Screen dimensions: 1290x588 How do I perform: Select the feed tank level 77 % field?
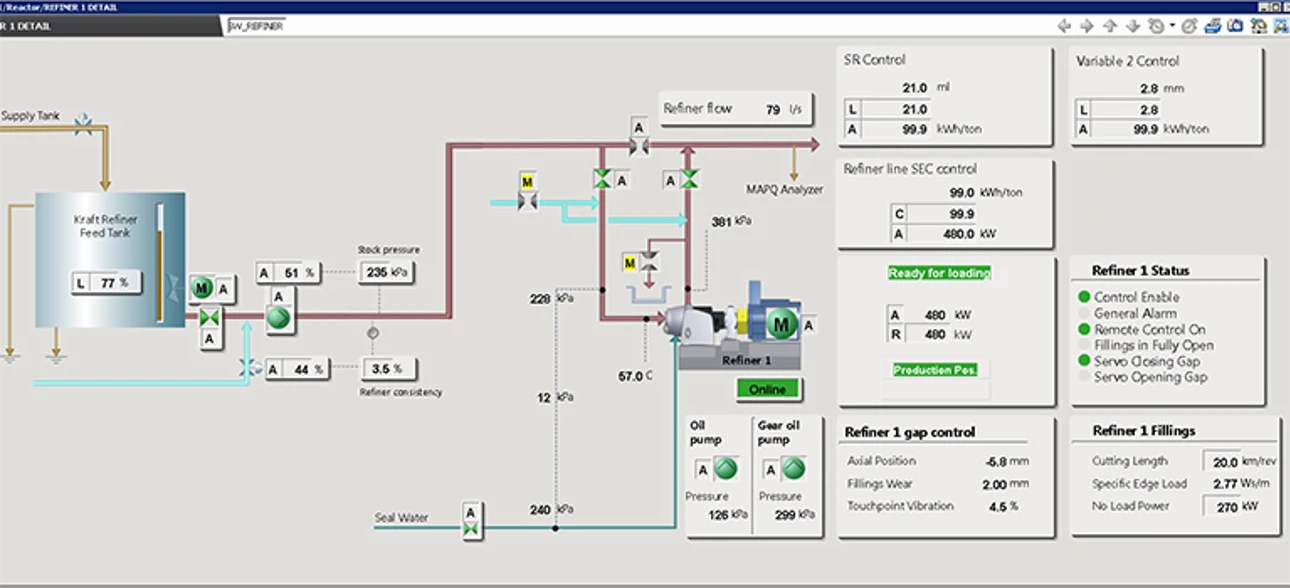tap(105, 283)
